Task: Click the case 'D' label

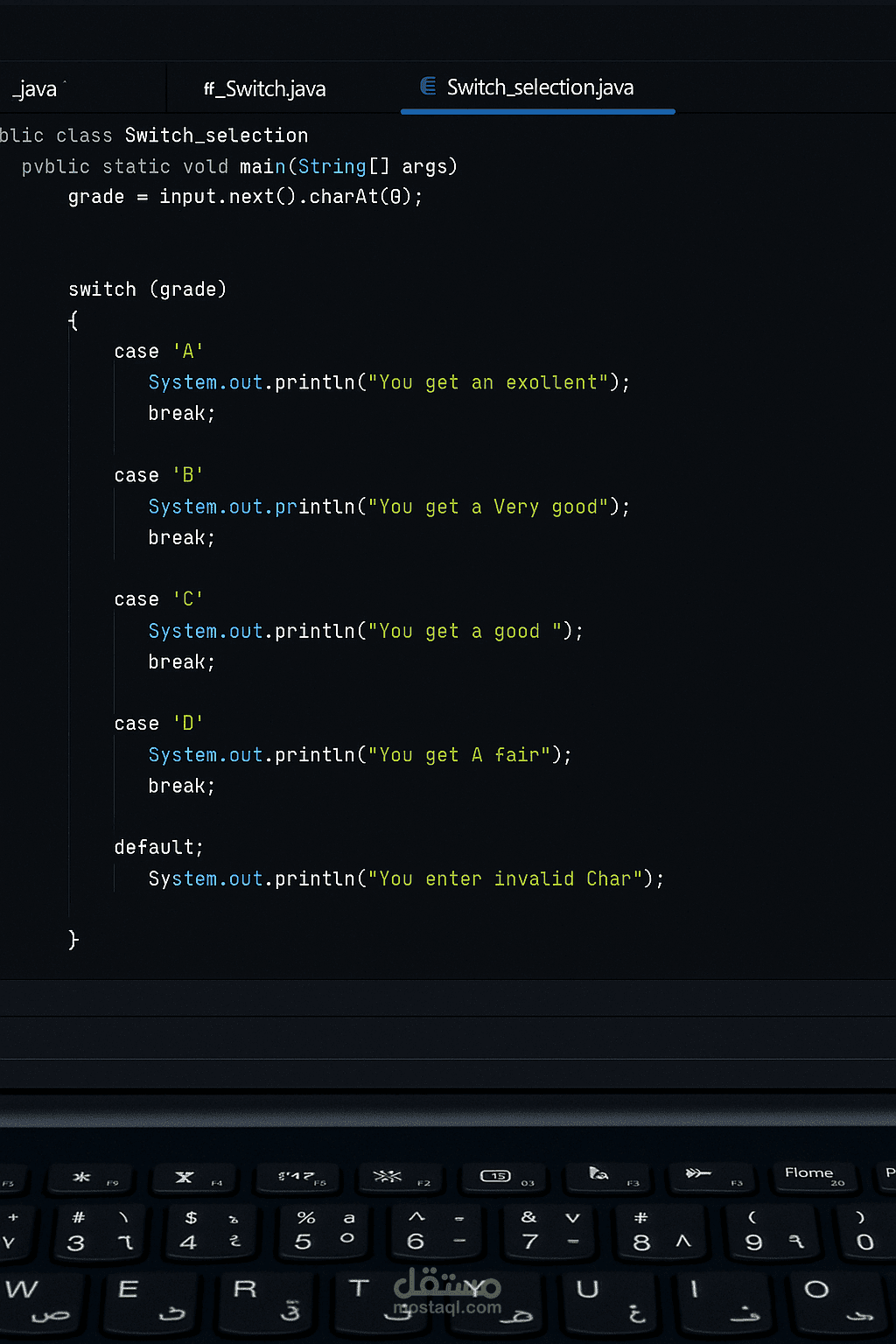Action: point(158,724)
